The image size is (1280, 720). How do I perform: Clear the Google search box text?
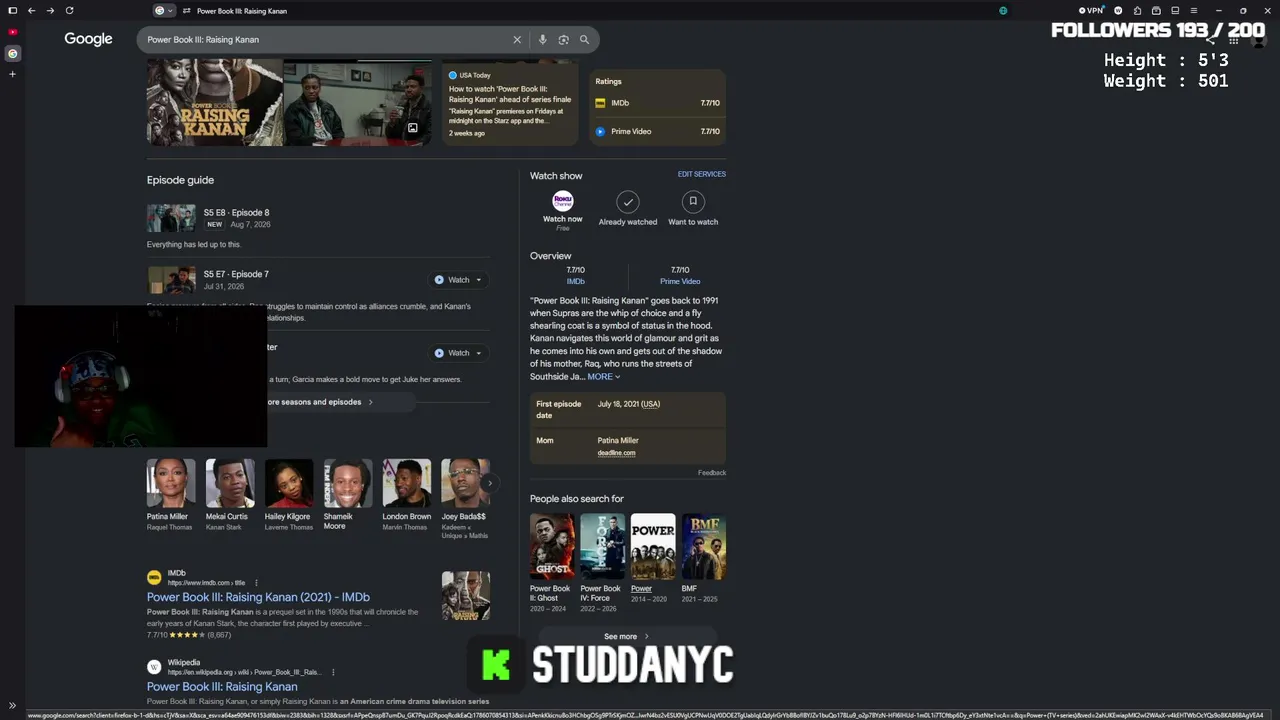point(517,40)
